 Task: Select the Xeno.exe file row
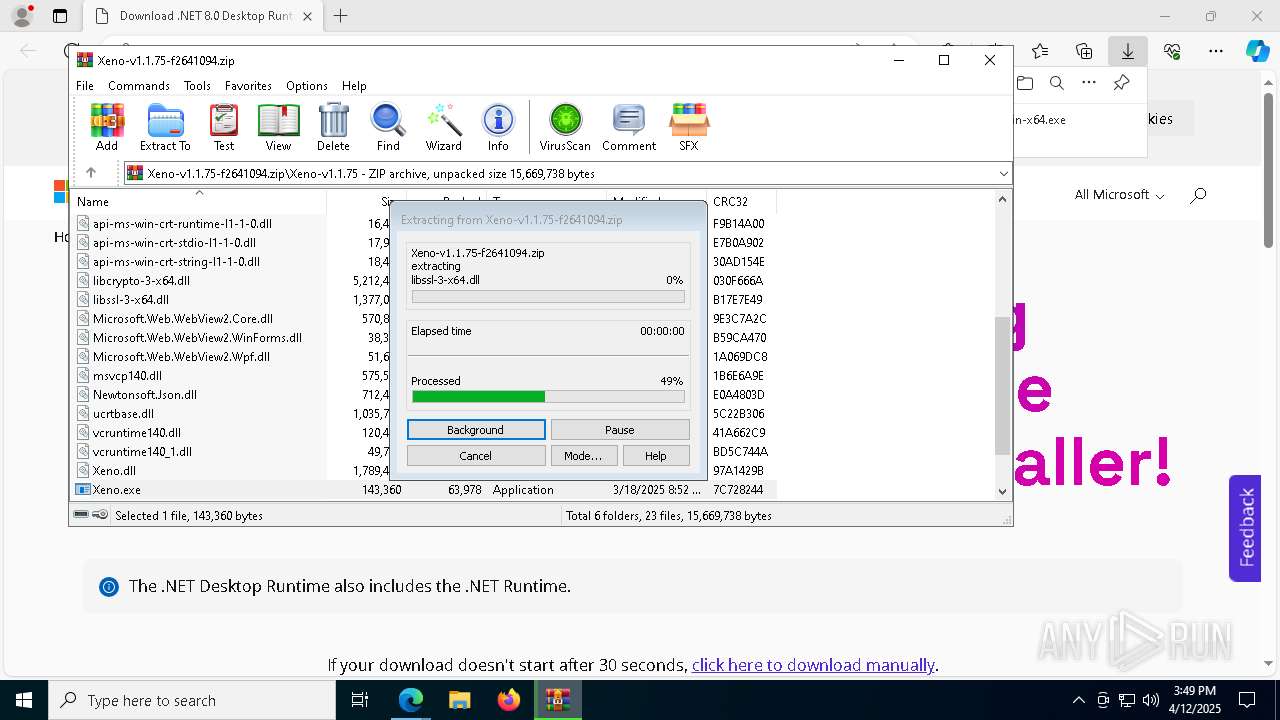pos(425,490)
